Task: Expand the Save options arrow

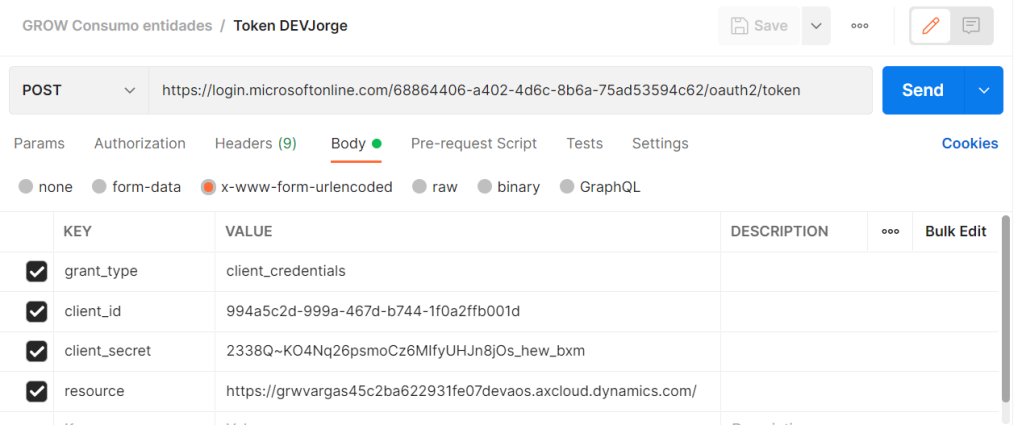Action: click(x=817, y=26)
